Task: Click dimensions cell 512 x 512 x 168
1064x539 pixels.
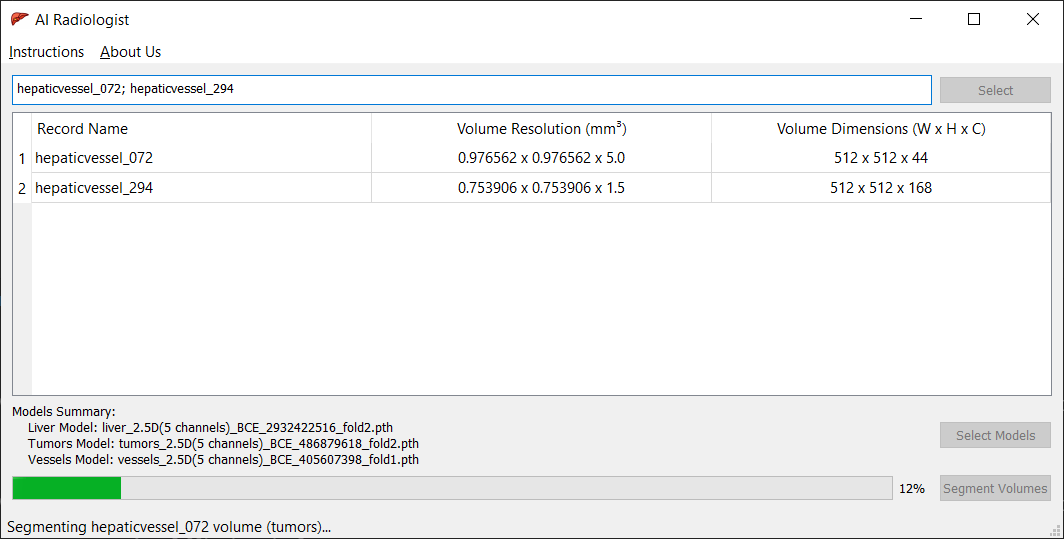Action: [x=881, y=188]
